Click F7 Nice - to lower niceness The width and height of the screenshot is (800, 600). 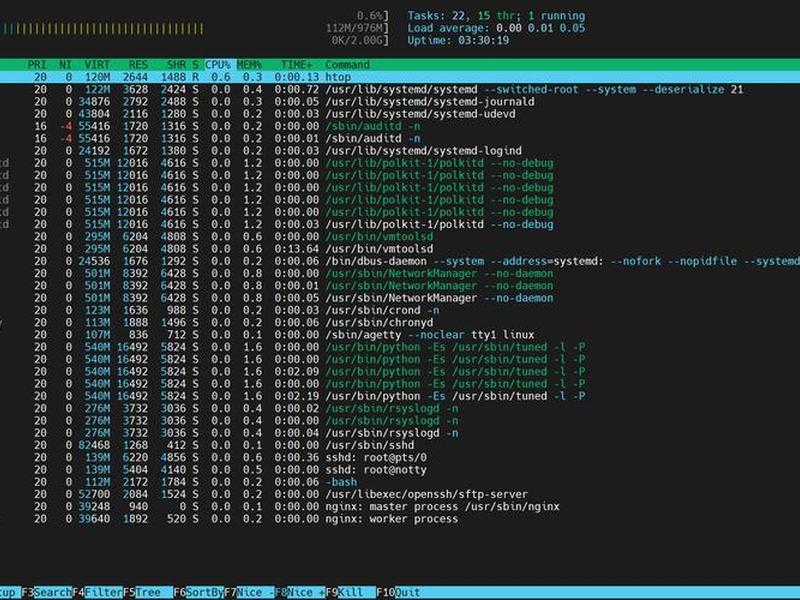[249, 592]
